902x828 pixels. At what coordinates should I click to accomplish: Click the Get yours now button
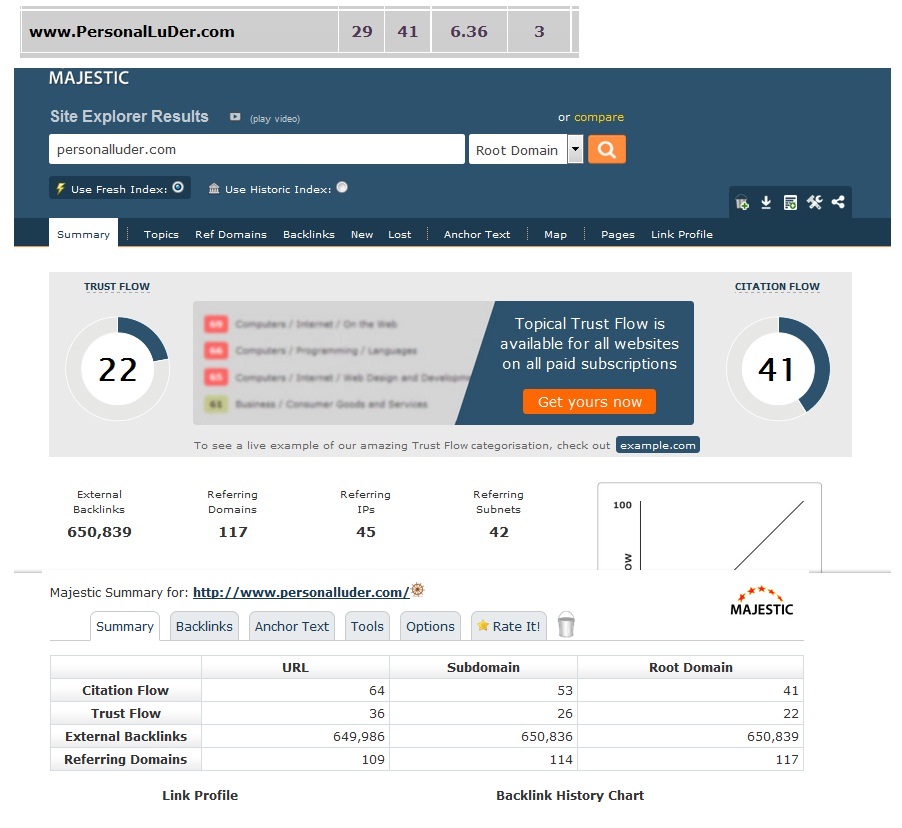tap(589, 402)
